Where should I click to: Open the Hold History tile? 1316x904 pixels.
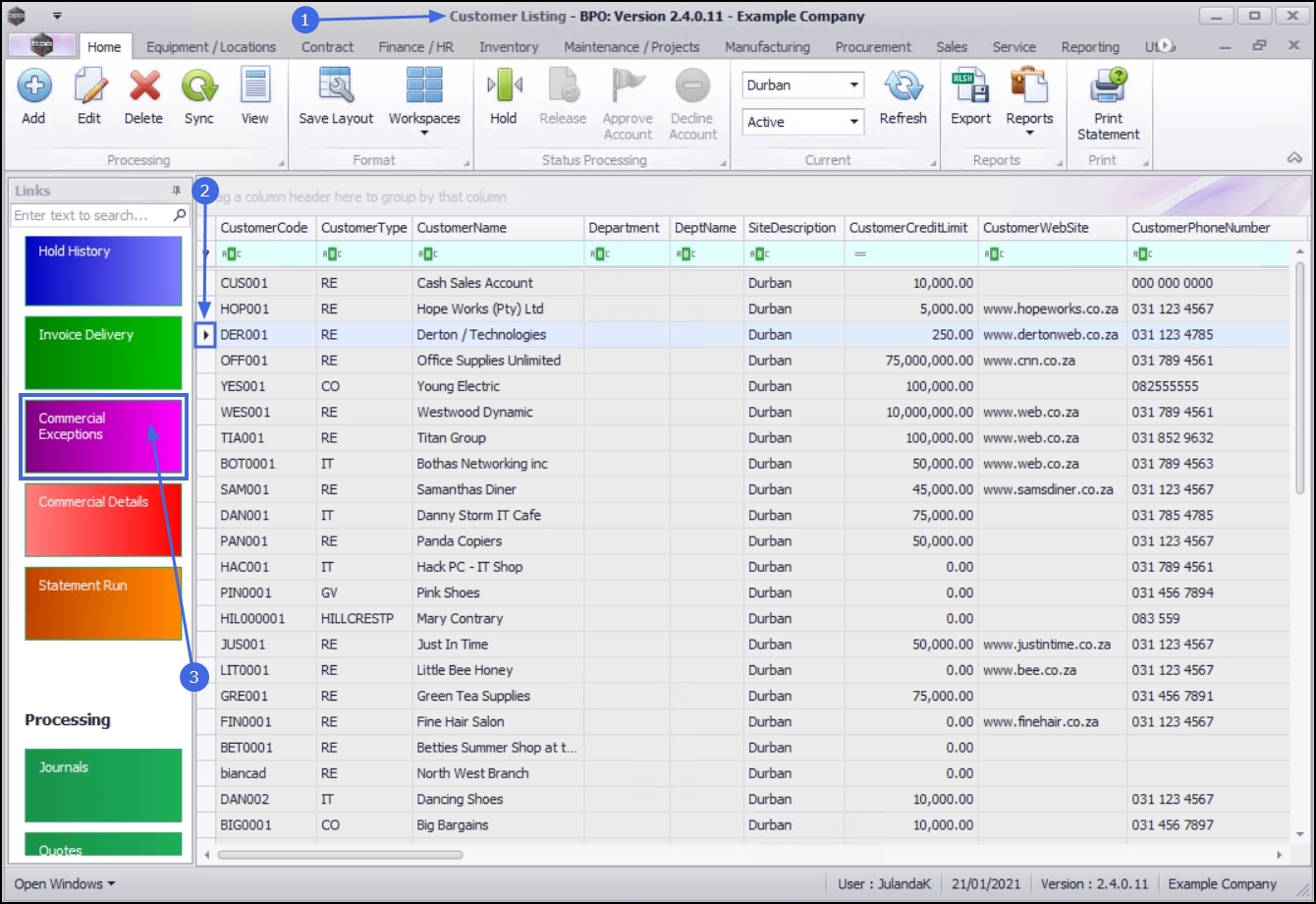103,270
